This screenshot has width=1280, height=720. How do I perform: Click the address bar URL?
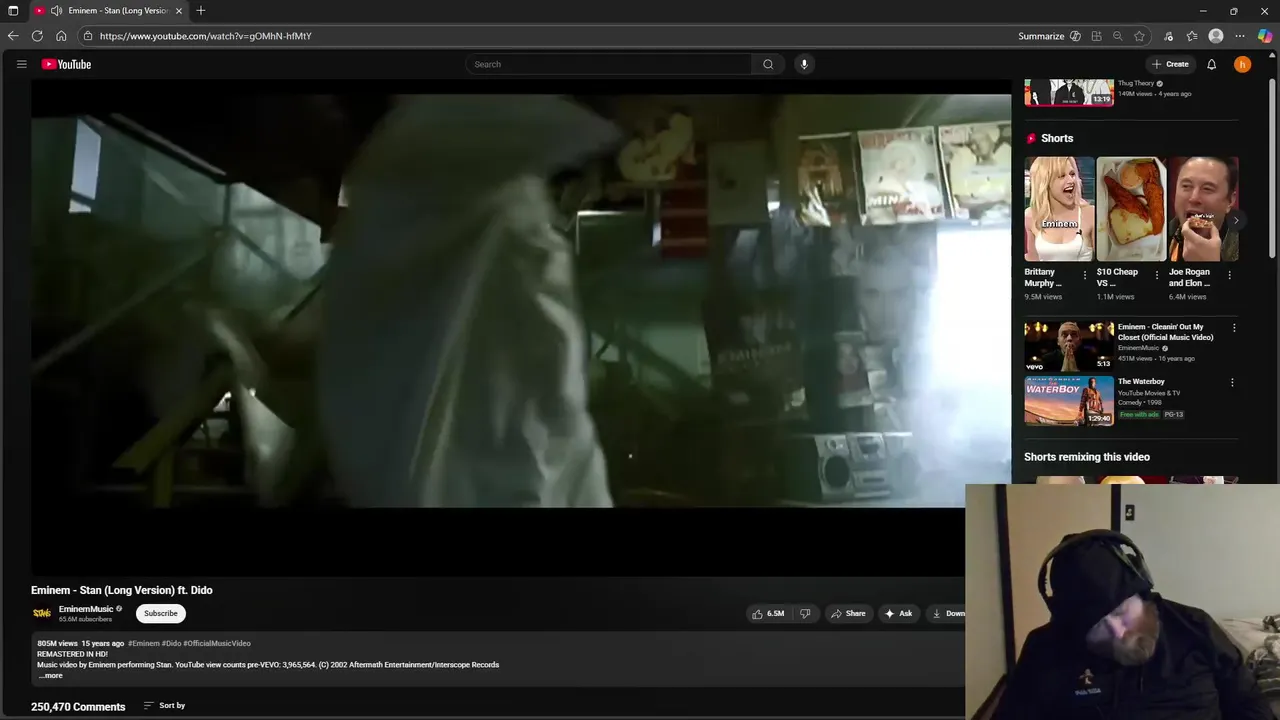(206, 36)
